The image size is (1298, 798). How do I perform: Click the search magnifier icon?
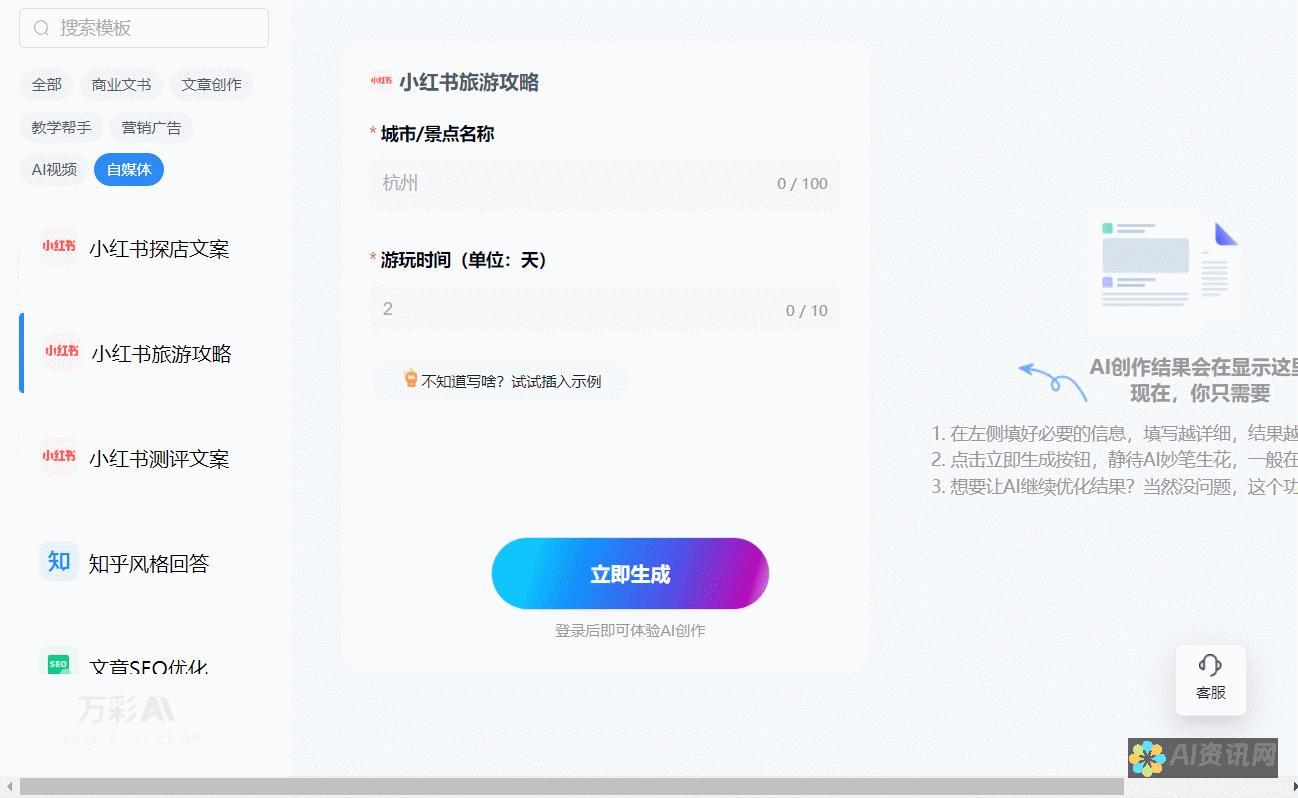(41, 28)
